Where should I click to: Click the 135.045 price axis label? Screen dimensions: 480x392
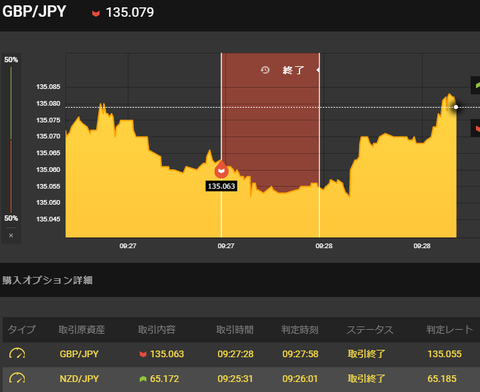pos(48,219)
